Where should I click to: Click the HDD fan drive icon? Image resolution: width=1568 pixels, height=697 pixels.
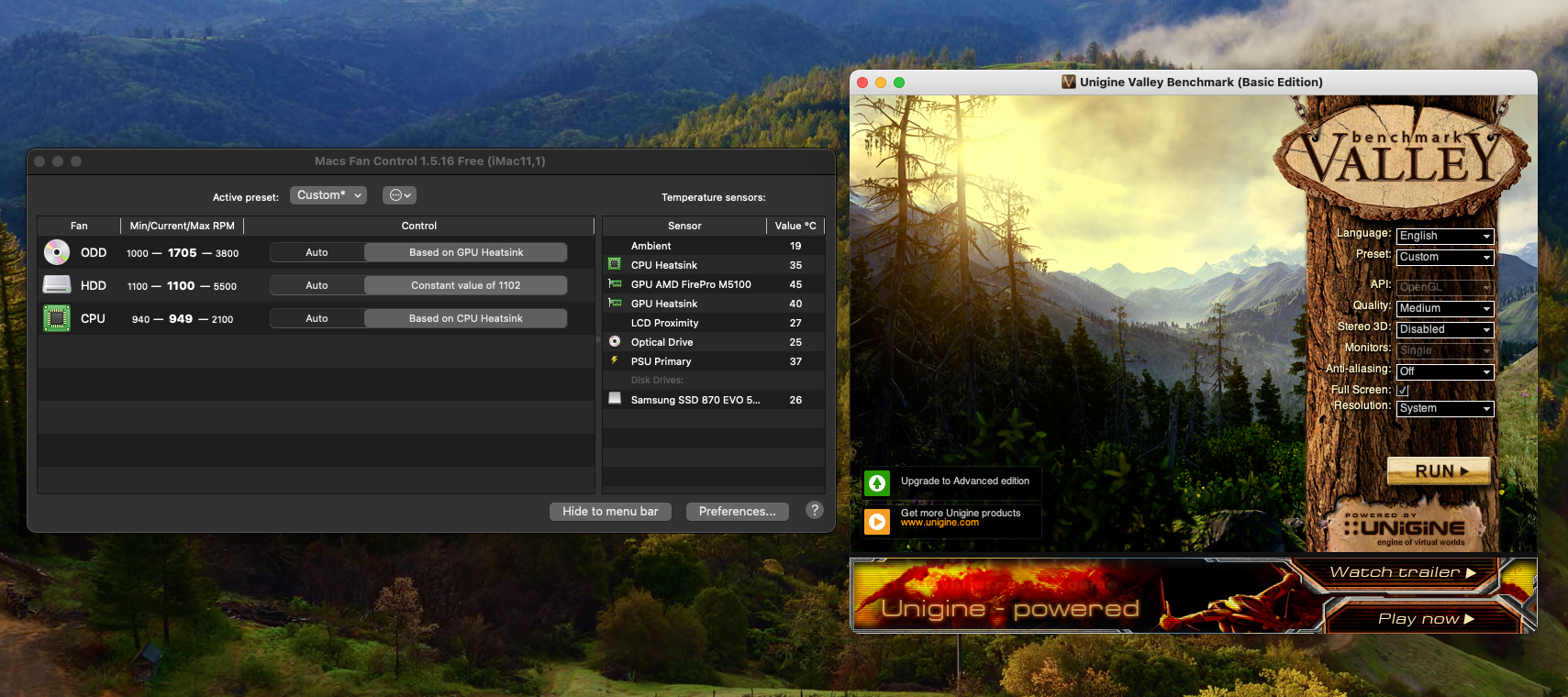click(57, 285)
